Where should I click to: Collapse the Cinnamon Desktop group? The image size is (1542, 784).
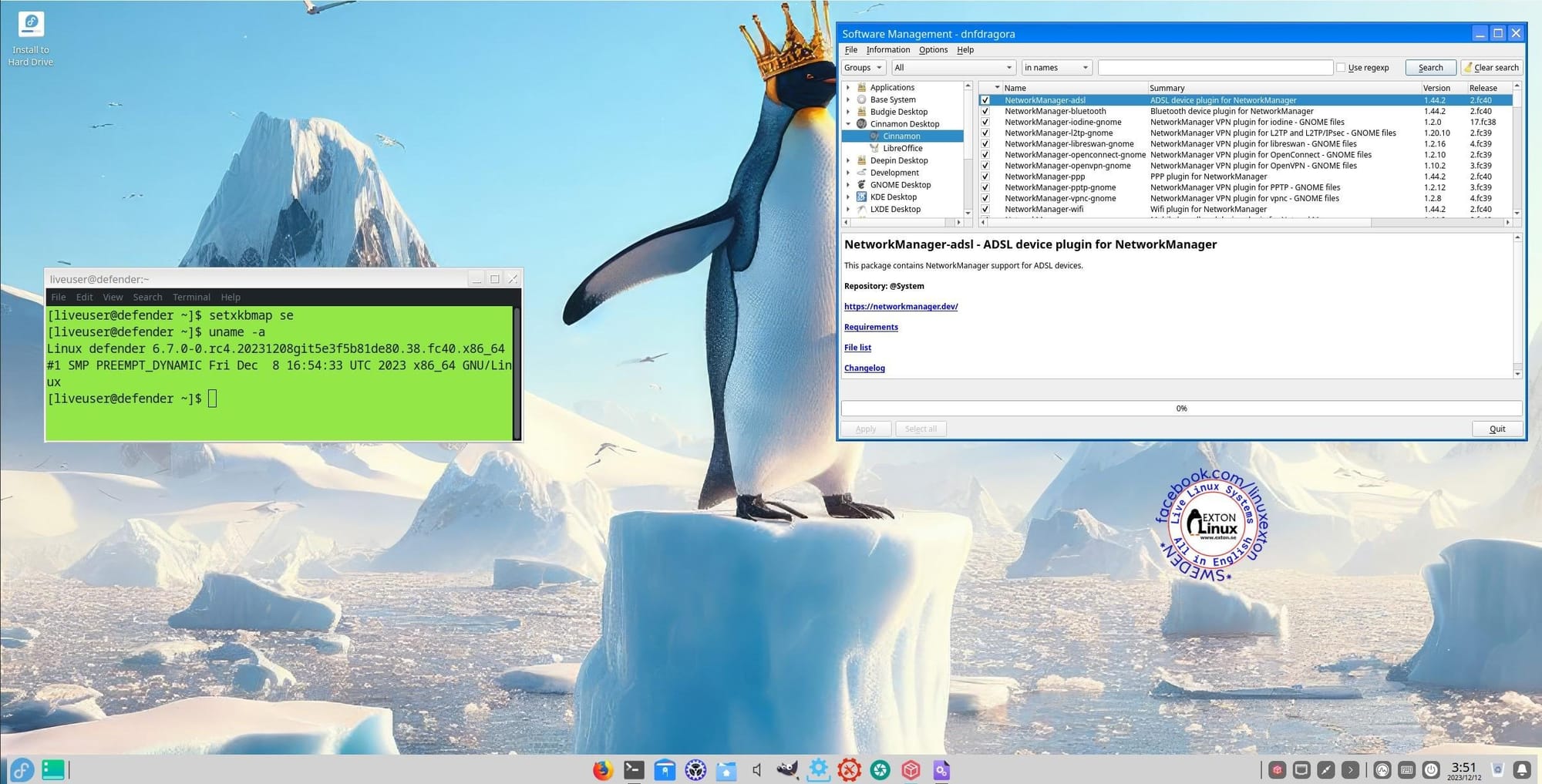tap(848, 124)
